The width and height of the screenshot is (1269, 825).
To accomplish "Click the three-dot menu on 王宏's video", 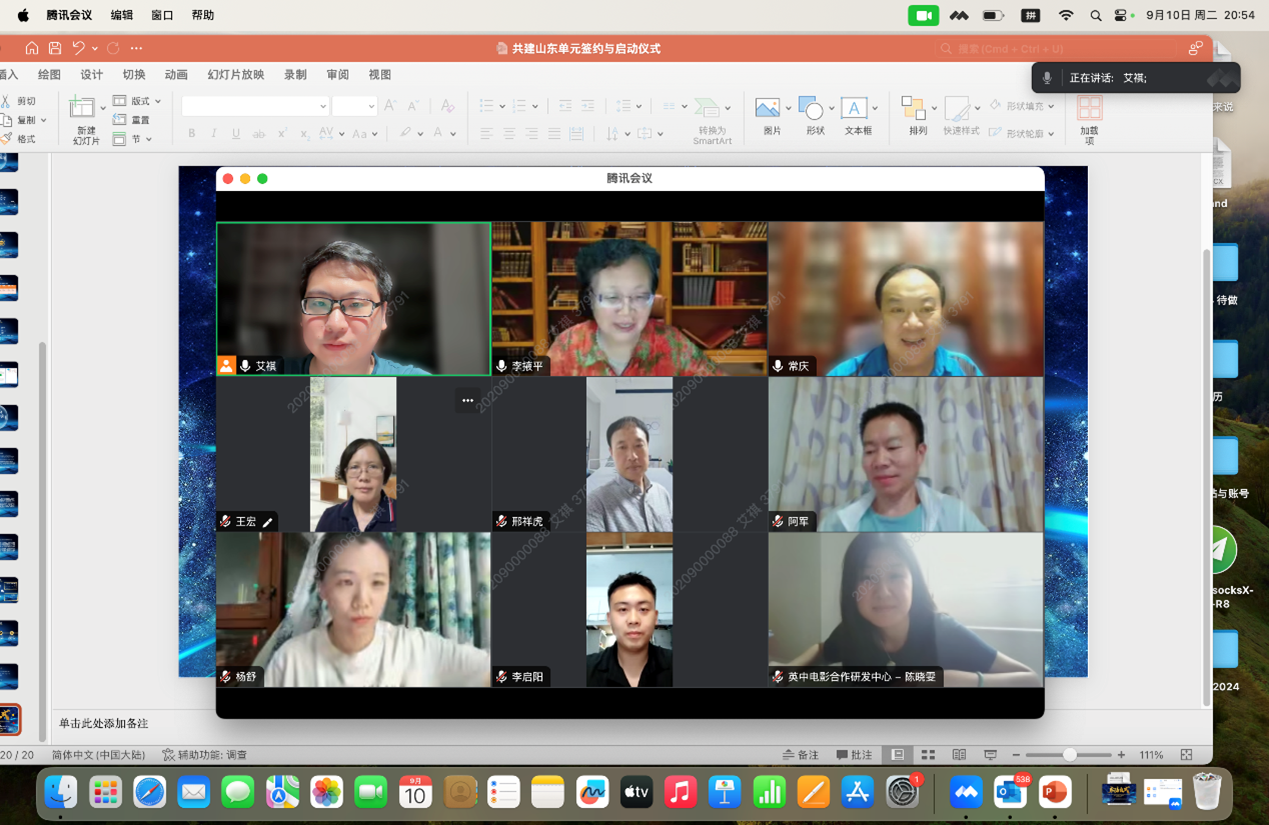I will click(467, 400).
